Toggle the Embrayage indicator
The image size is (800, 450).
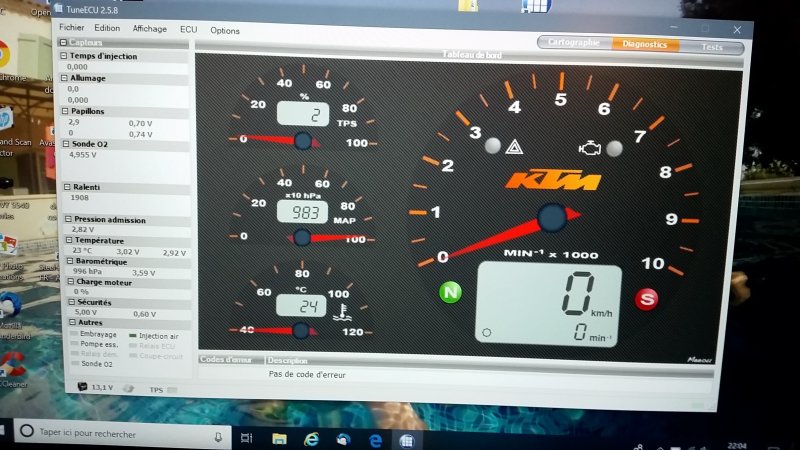pos(74,334)
